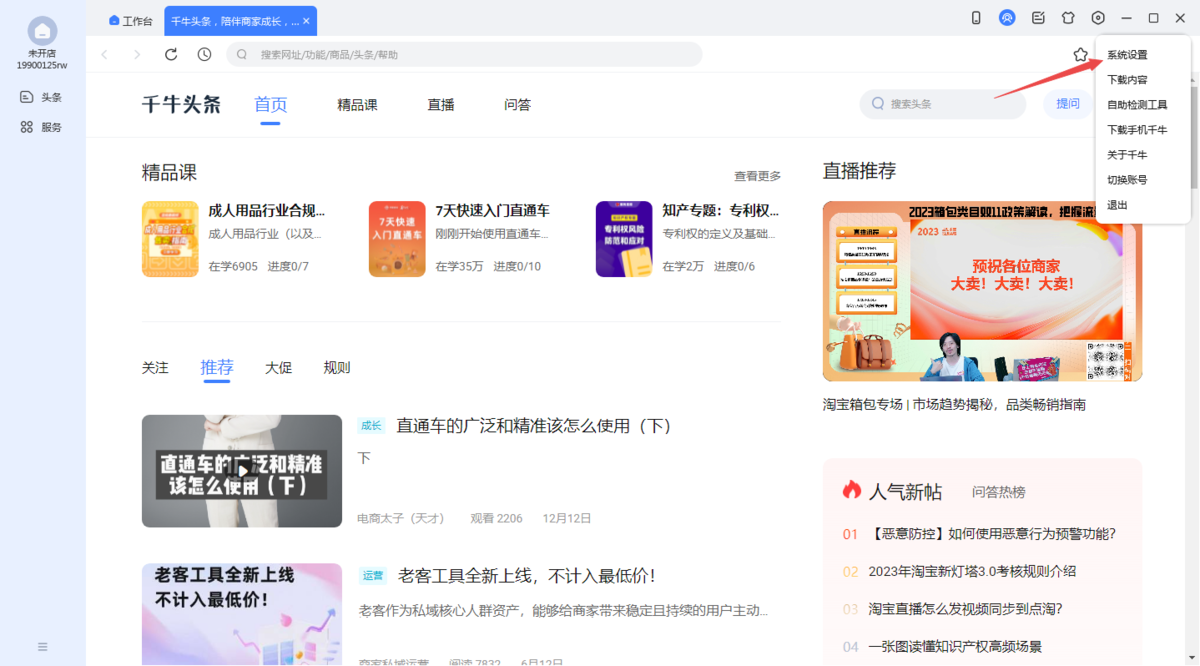Switch to the 工作台 tab
The width and height of the screenshot is (1200, 666).
130,21
